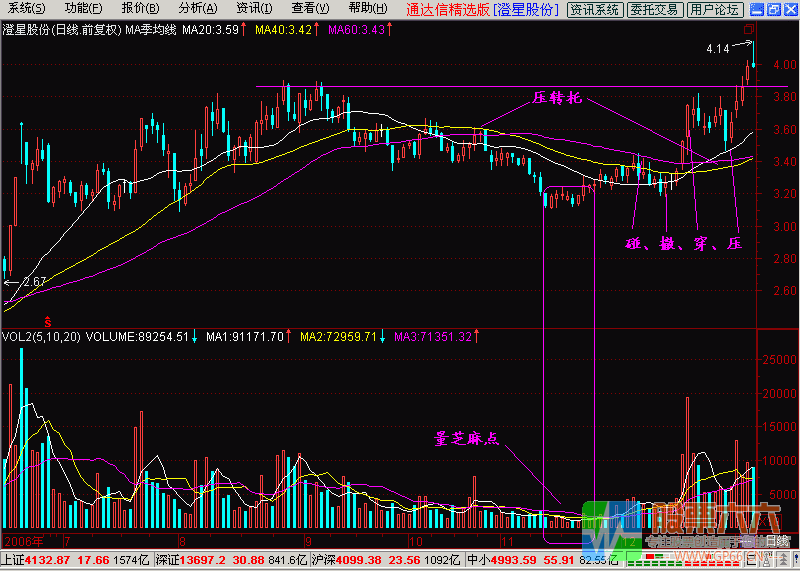Image resolution: width=800 pixels, height=571 pixels.
Task: Click the blue minimize window icon
Action: coord(758,10)
